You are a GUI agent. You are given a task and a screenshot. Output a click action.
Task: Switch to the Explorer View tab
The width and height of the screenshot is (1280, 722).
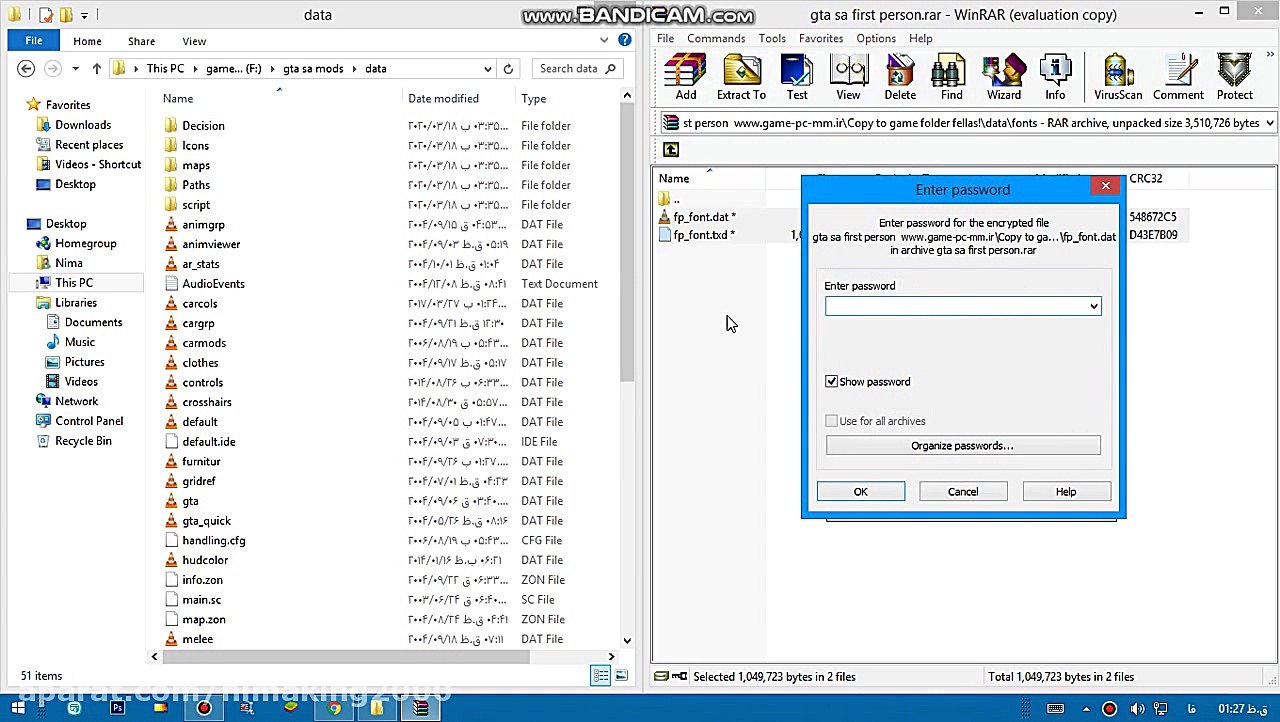tap(194, 41)
